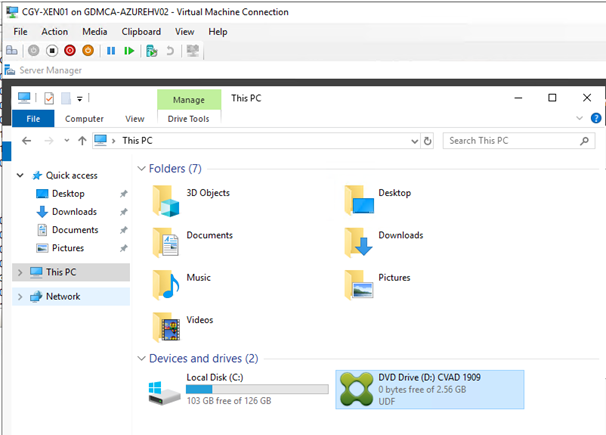Screen dimensions: 606x435
Task: Select Local Disk (C:) drive
Action: click(238, 389)
